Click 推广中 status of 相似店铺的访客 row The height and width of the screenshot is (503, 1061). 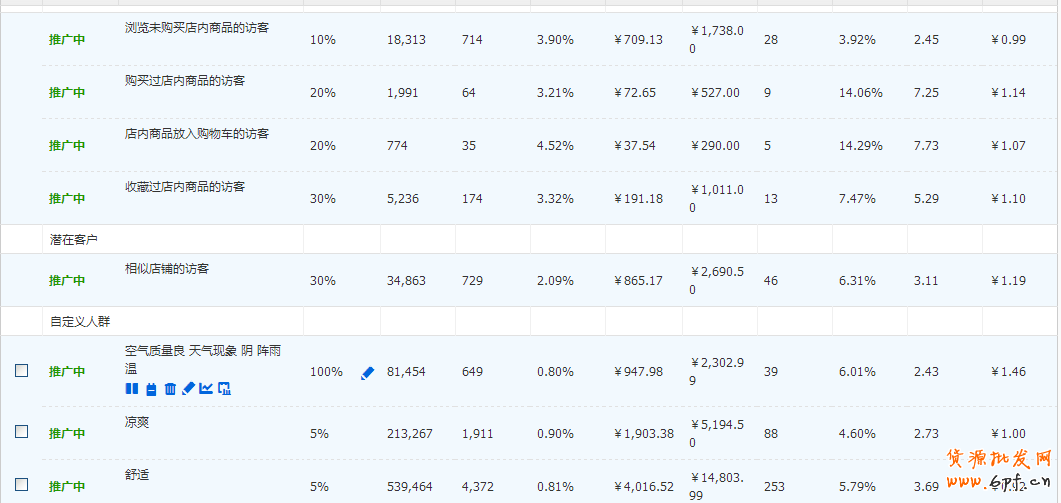(x=67, y=281)
